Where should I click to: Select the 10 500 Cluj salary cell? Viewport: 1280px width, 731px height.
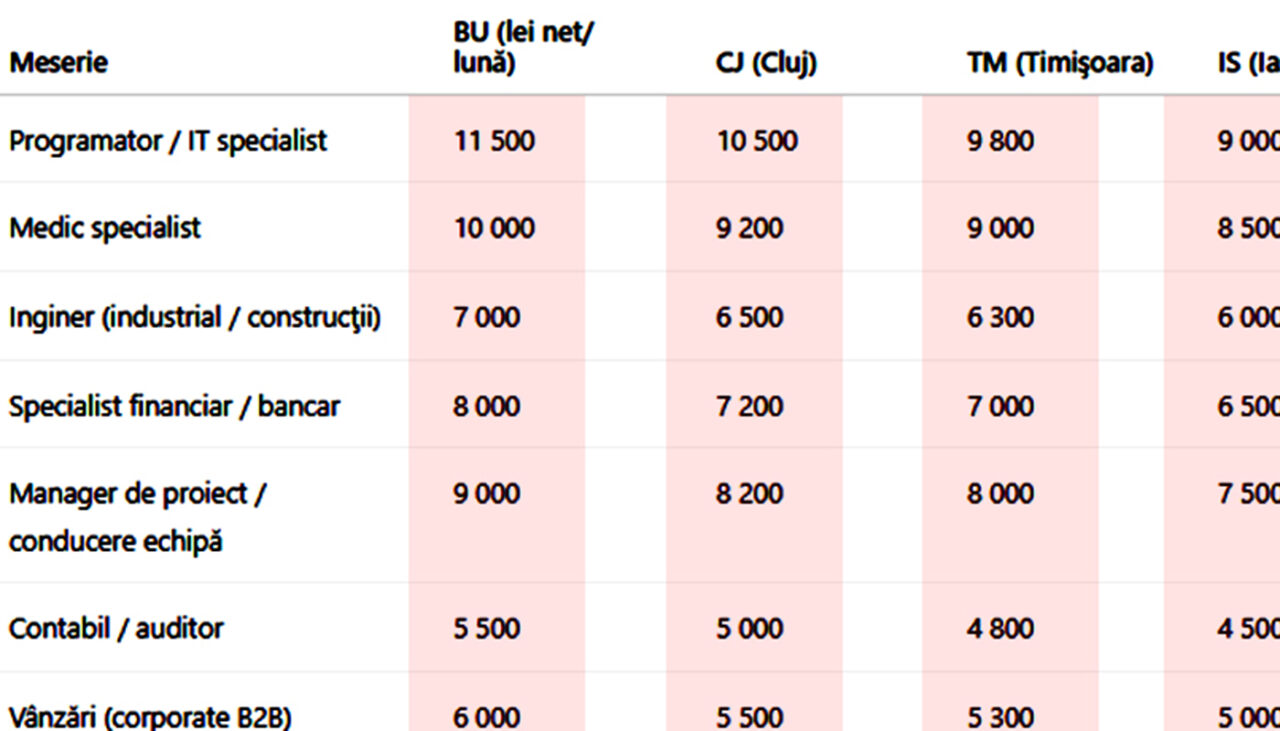pos(757,141)
